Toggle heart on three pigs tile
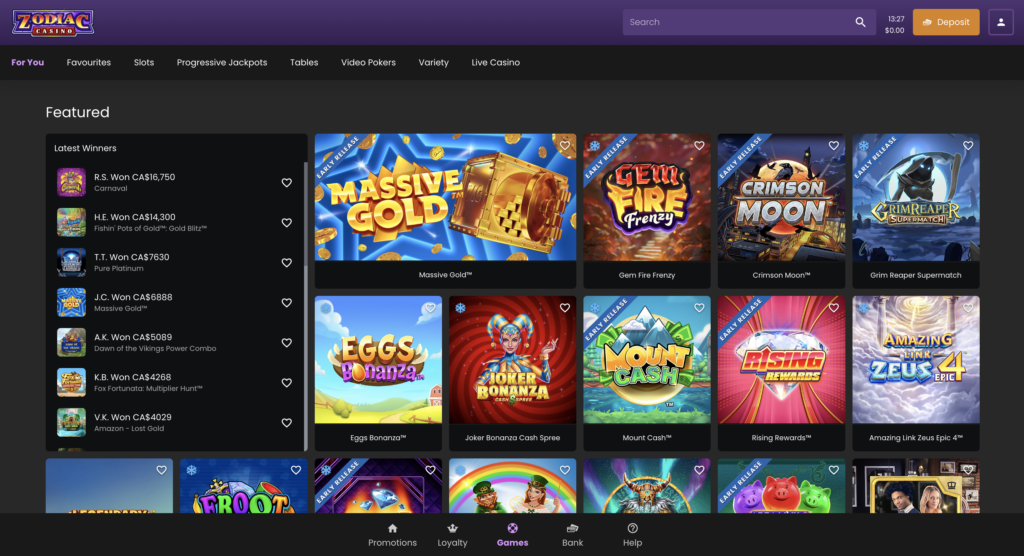1024x556 pixels. click(x=834, y=470)
